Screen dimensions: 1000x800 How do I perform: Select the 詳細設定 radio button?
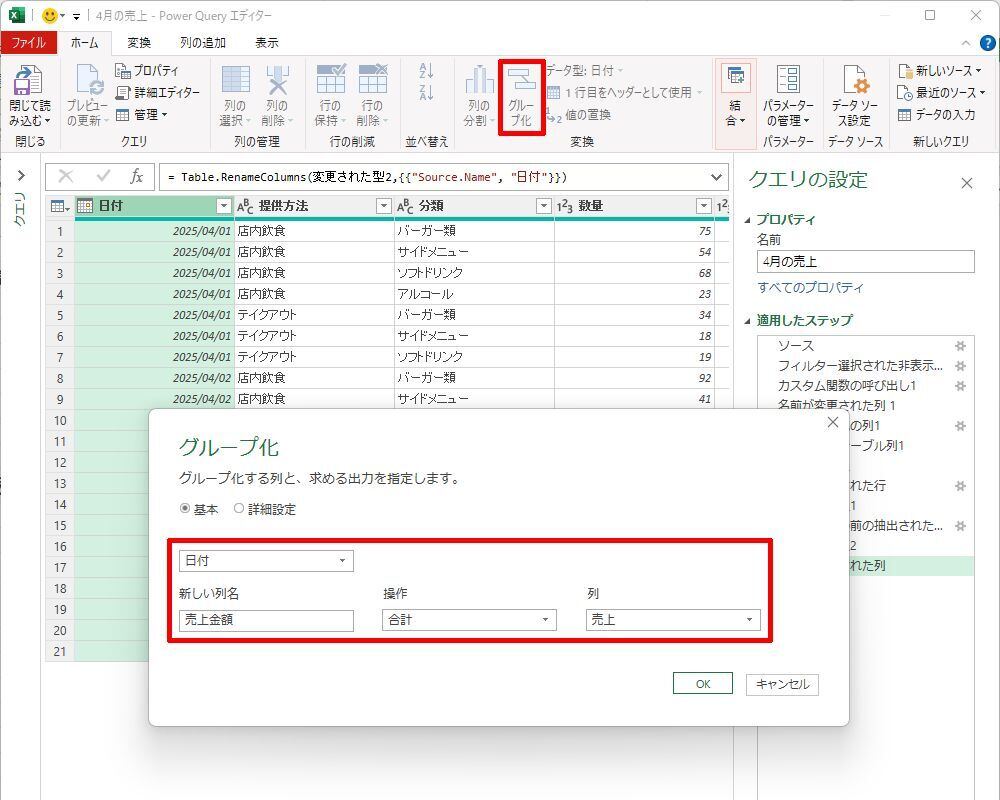pos(239,509)
